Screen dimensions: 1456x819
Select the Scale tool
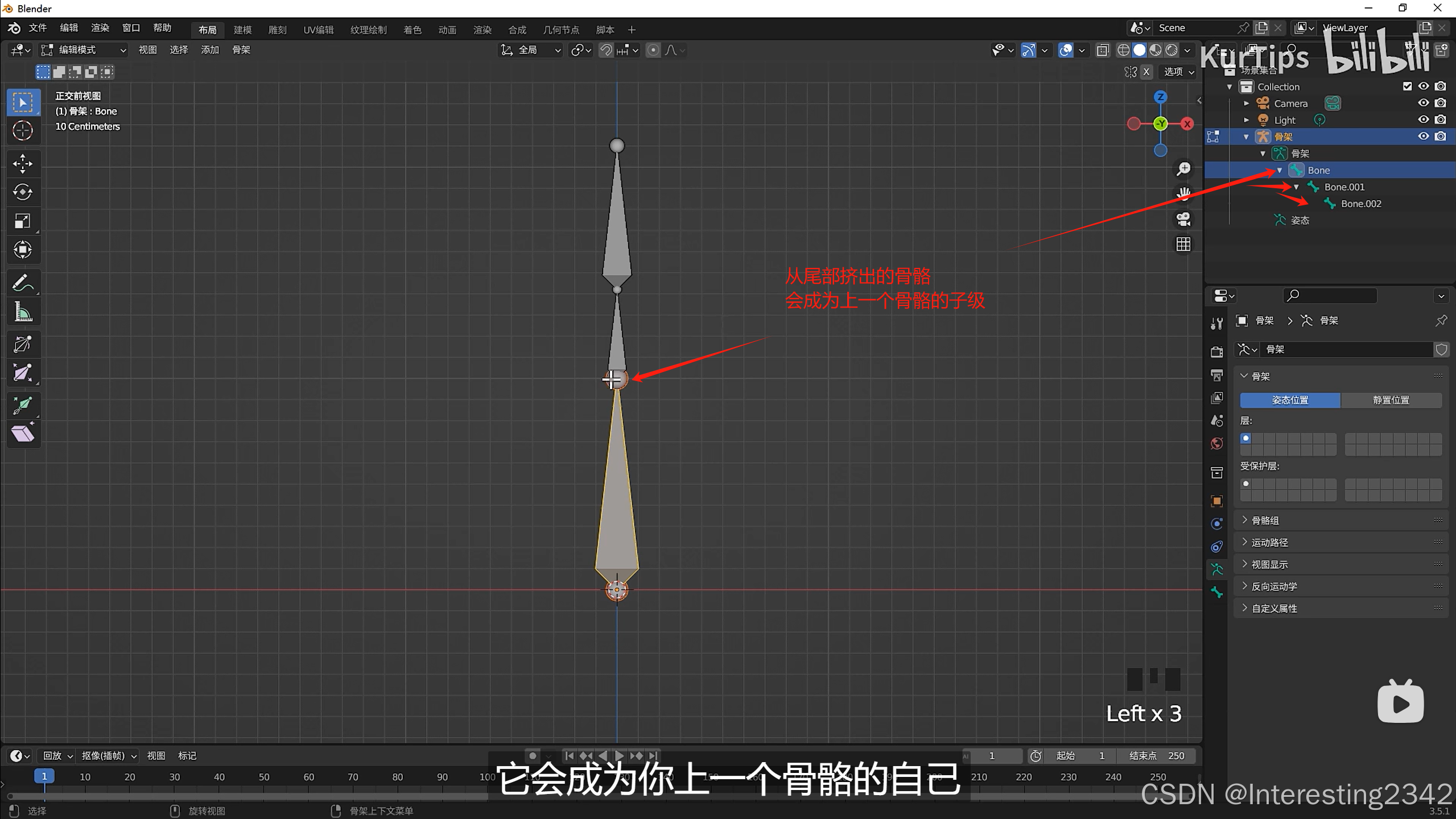tap(23, 221)
